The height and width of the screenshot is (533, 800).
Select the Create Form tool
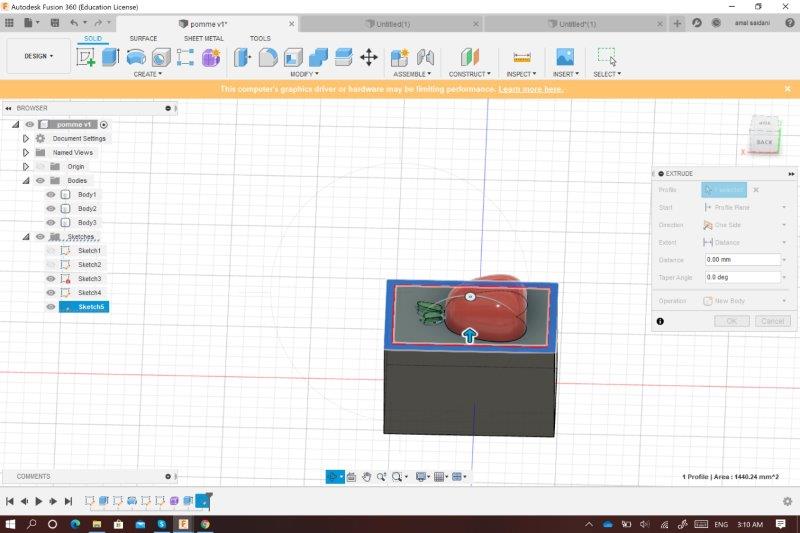tap(211, 57)
